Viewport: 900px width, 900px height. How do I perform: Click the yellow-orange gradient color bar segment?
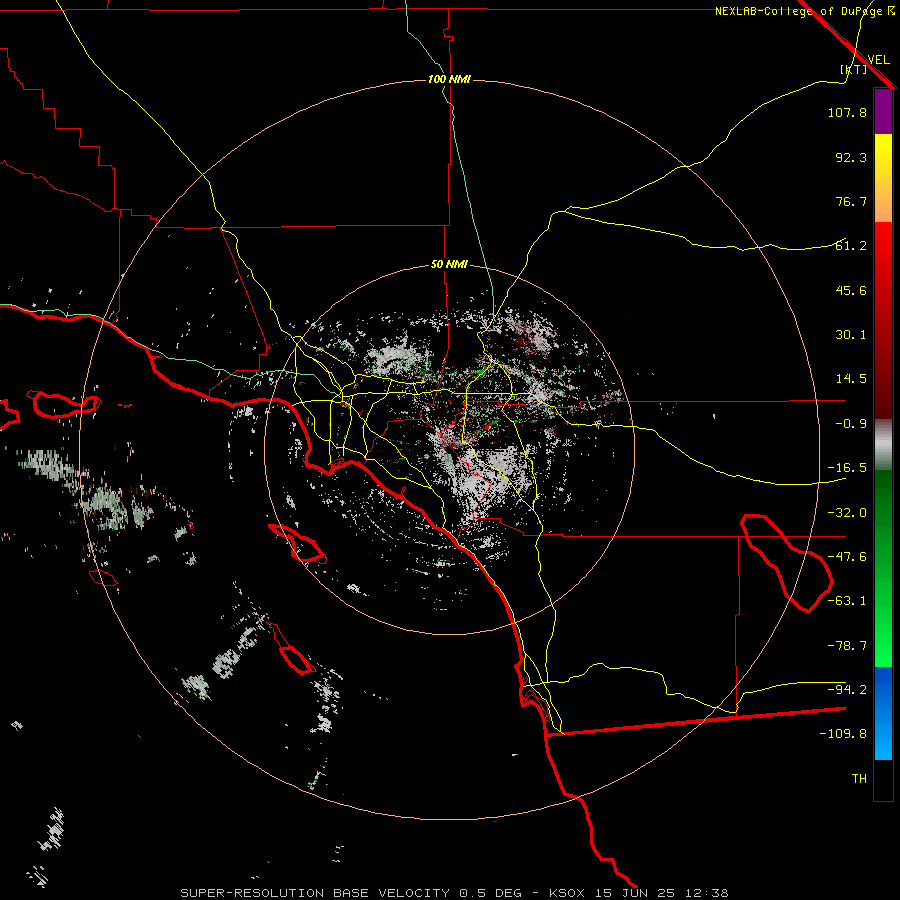click(x=883, y=178)
